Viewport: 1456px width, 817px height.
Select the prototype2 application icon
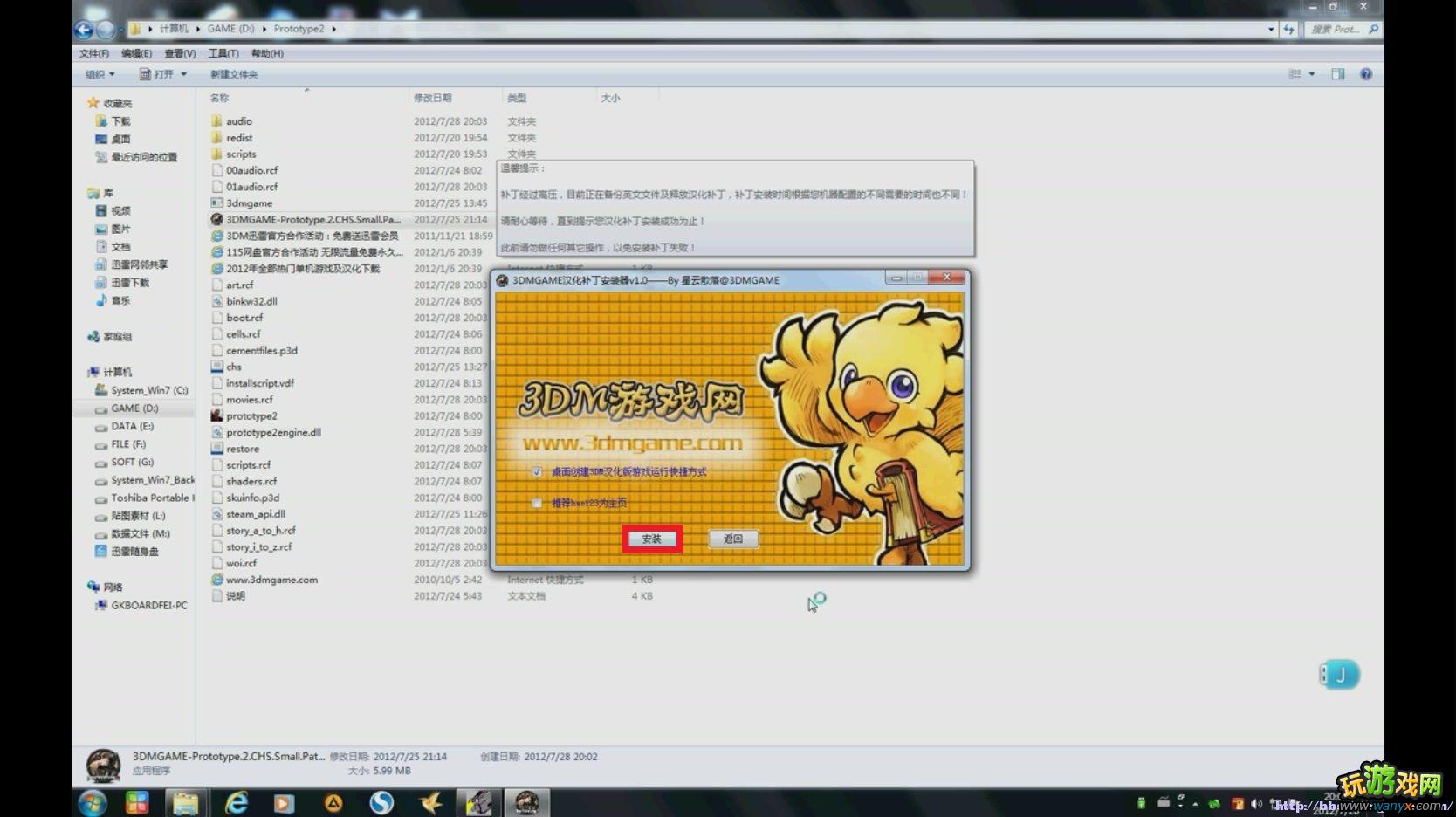point(216,415)
